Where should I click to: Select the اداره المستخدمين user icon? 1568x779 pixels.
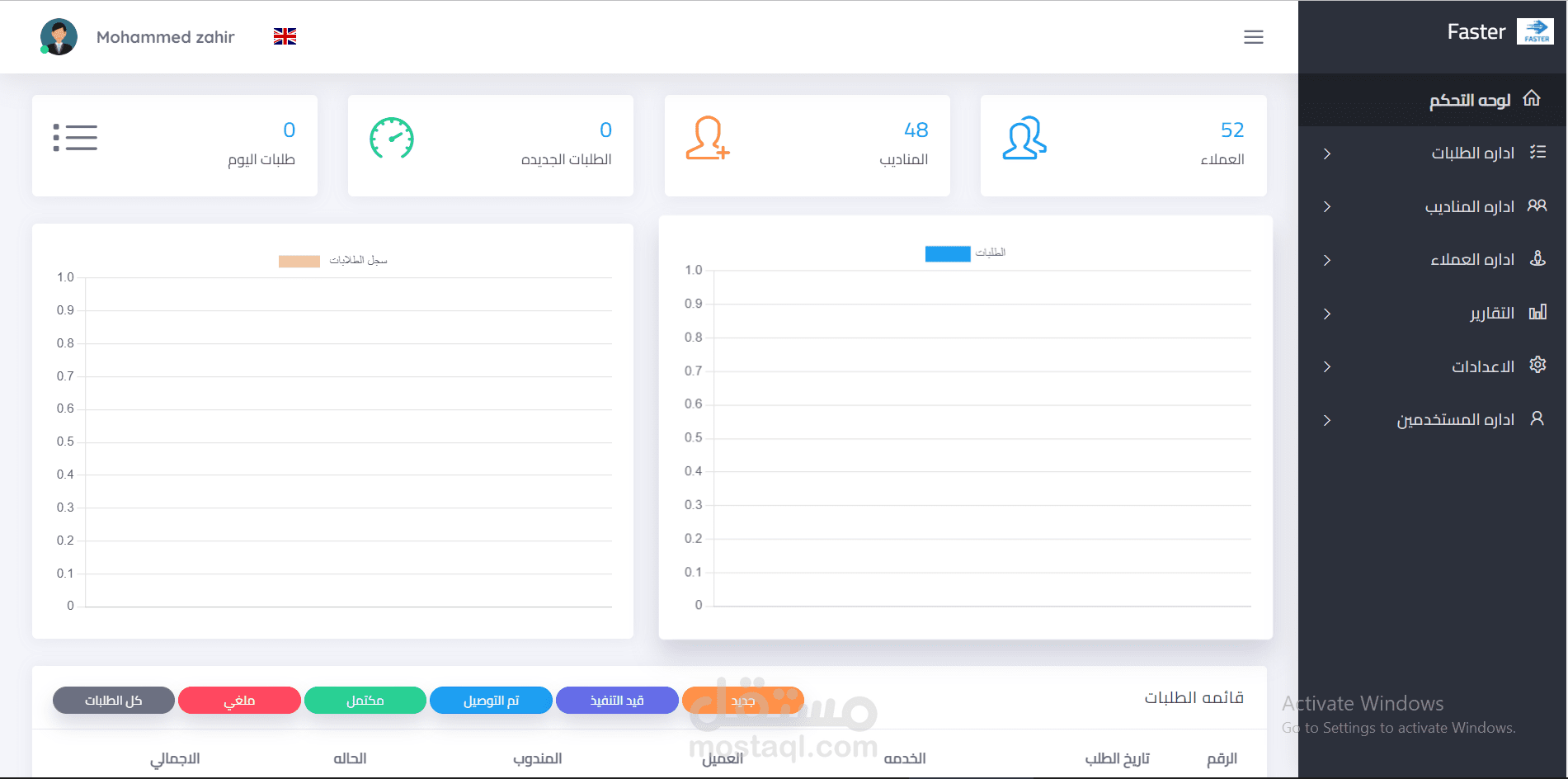(1537, 418)
